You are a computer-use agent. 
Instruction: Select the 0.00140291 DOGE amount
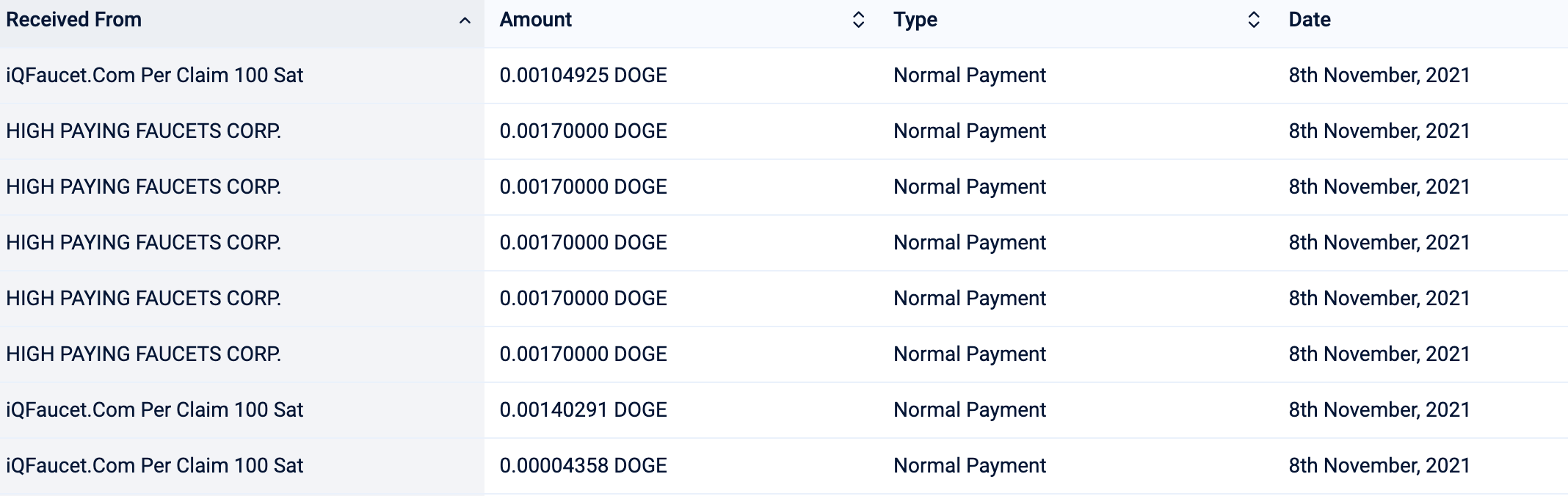point(583,410)
